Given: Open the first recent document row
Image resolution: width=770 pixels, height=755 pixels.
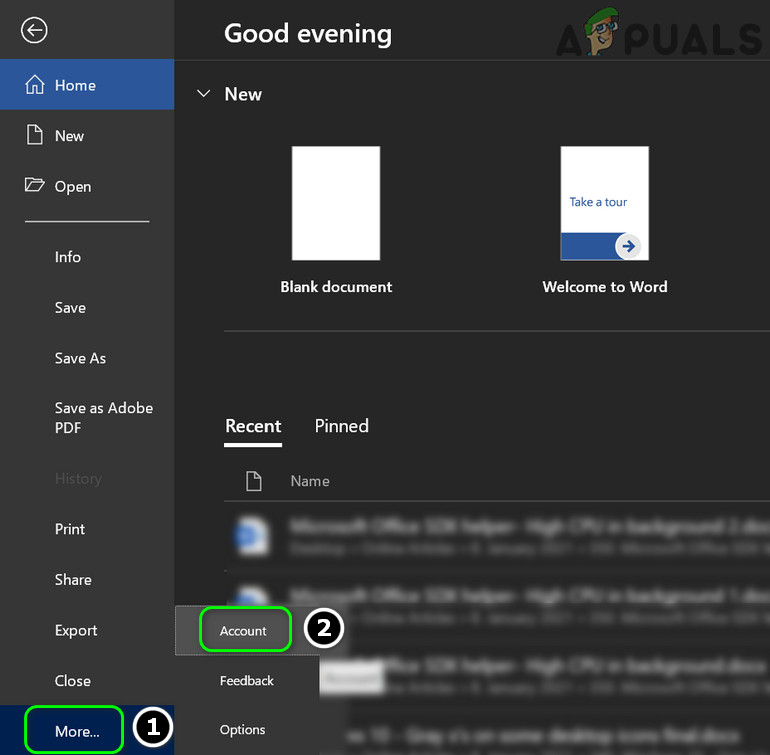Looking at the screenshot, I should 497,535.
